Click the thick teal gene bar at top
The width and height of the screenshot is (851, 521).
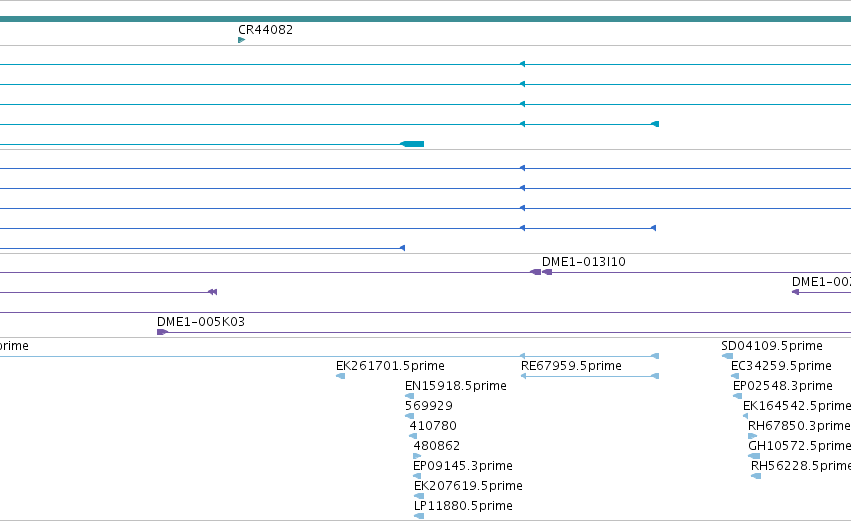[x=426, y=19]
